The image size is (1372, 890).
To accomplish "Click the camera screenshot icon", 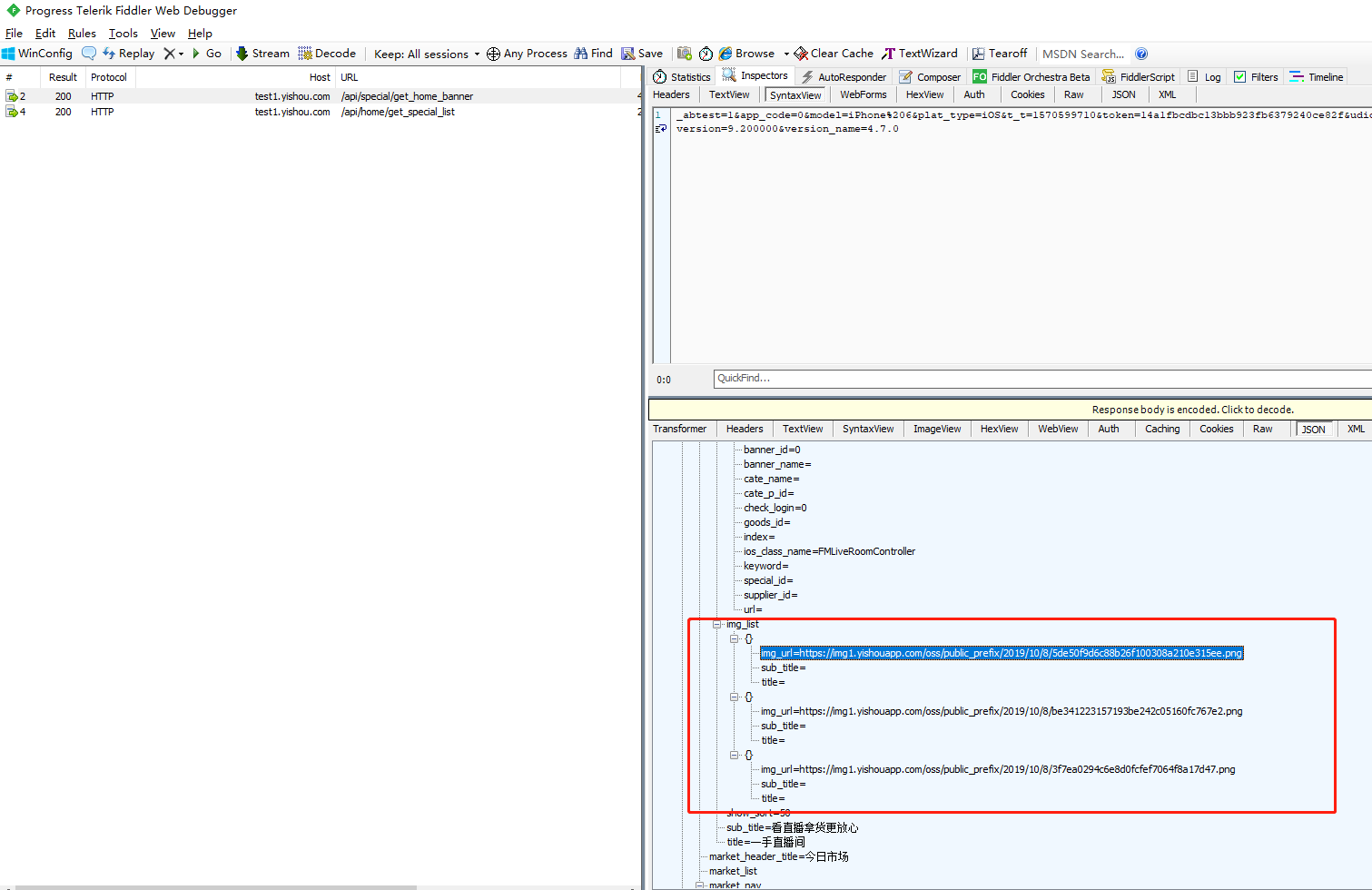I will pos(685,54).
